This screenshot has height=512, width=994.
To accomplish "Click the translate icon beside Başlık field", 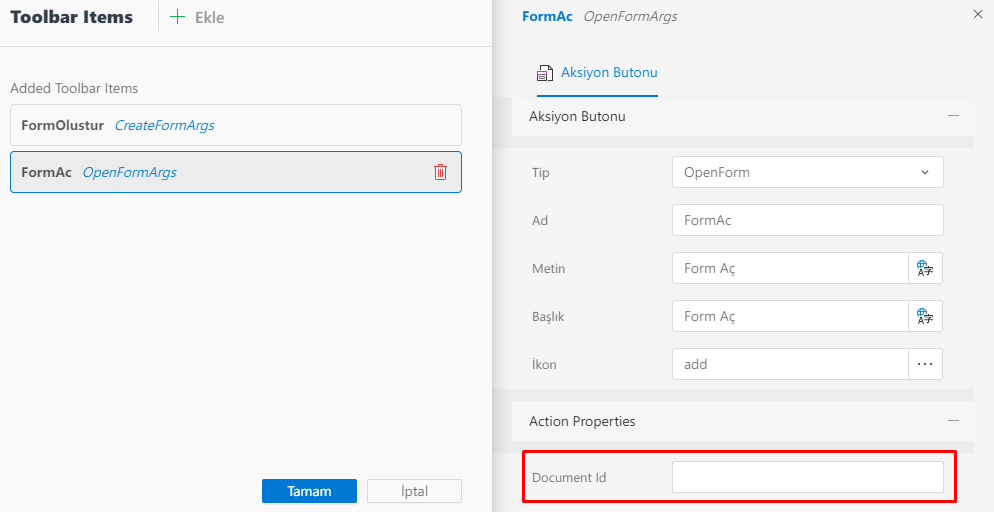I will coord(925,316).
